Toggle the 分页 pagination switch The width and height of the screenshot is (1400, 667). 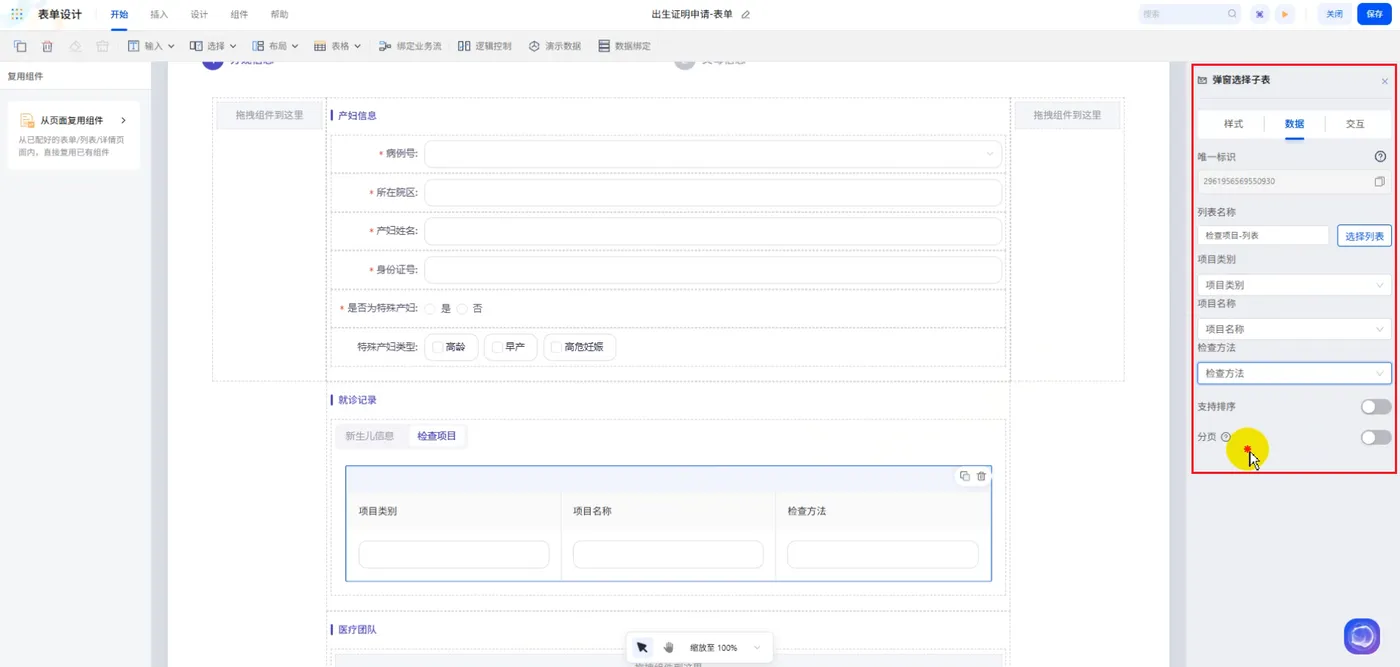pos(1375,437)
